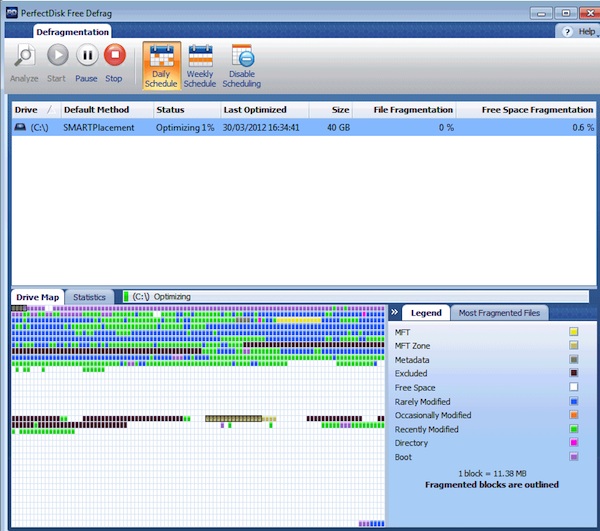Click the white Free Space swatch
The height and width of the screenshot is (531, 600).
[573, 387]
